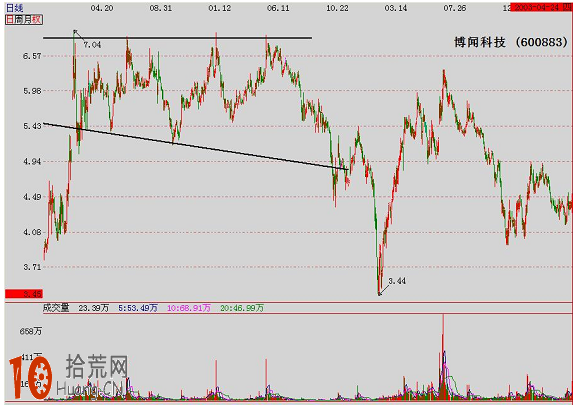Click the 博闻科技 (600883) stock title

pyautogui.click(x=511, y=42)
